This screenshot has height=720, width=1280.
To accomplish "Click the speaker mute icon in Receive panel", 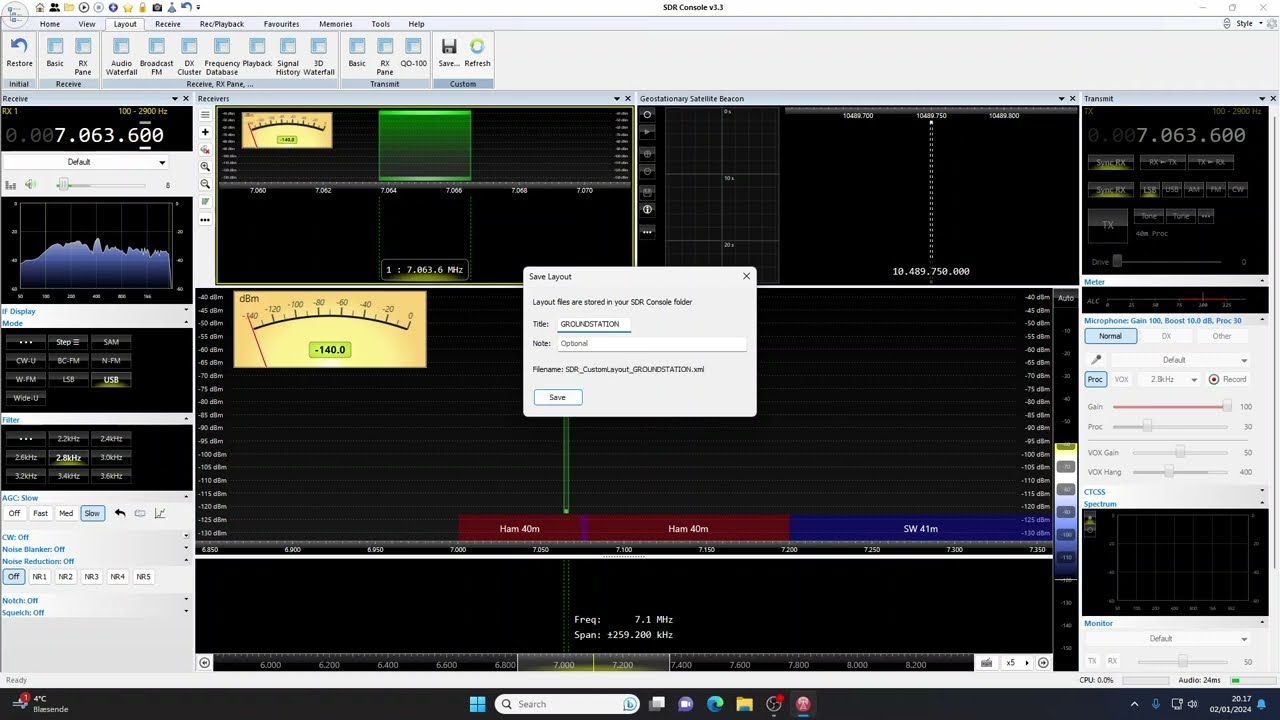I will [x=31, y=185].
